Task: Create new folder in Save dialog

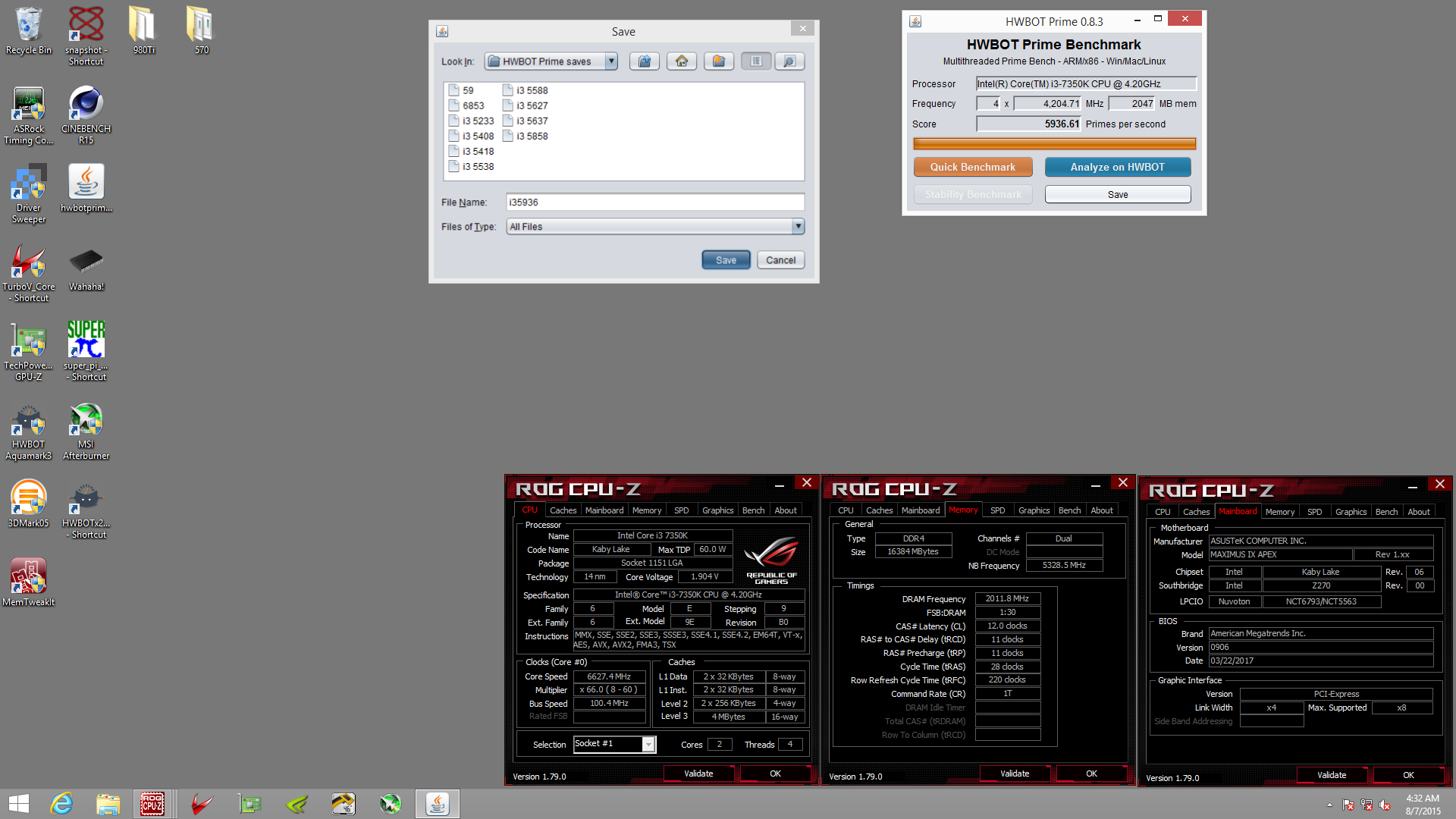Action: pyautogui.click(x=719, y=61)
